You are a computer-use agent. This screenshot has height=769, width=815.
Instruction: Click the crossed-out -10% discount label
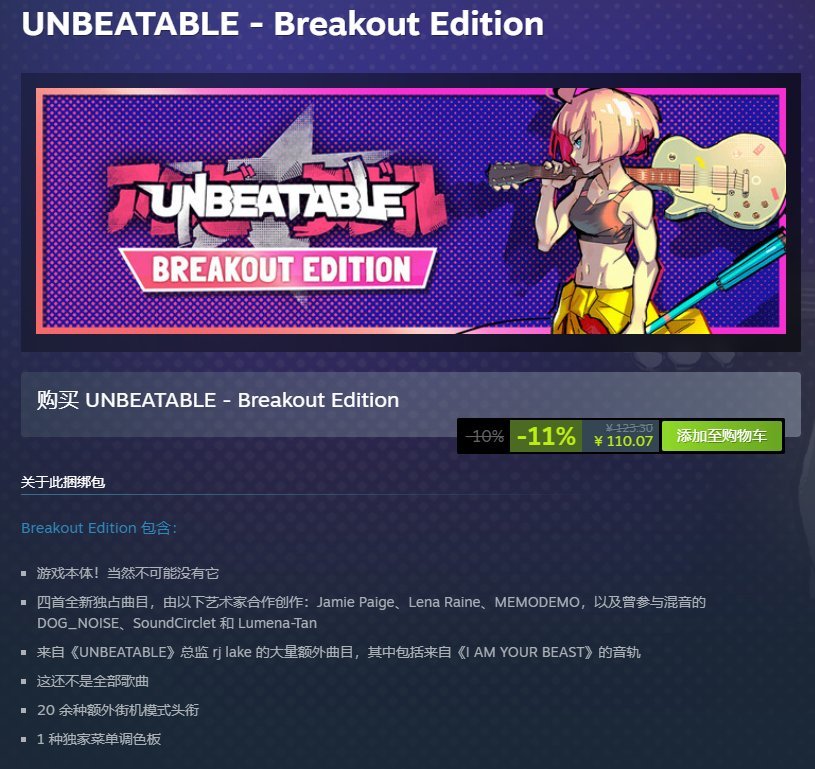pos(484,436)
